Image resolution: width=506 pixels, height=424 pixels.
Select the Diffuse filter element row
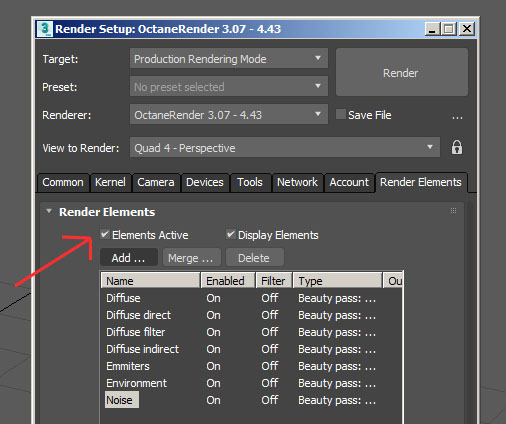click(x=252, y=332)
